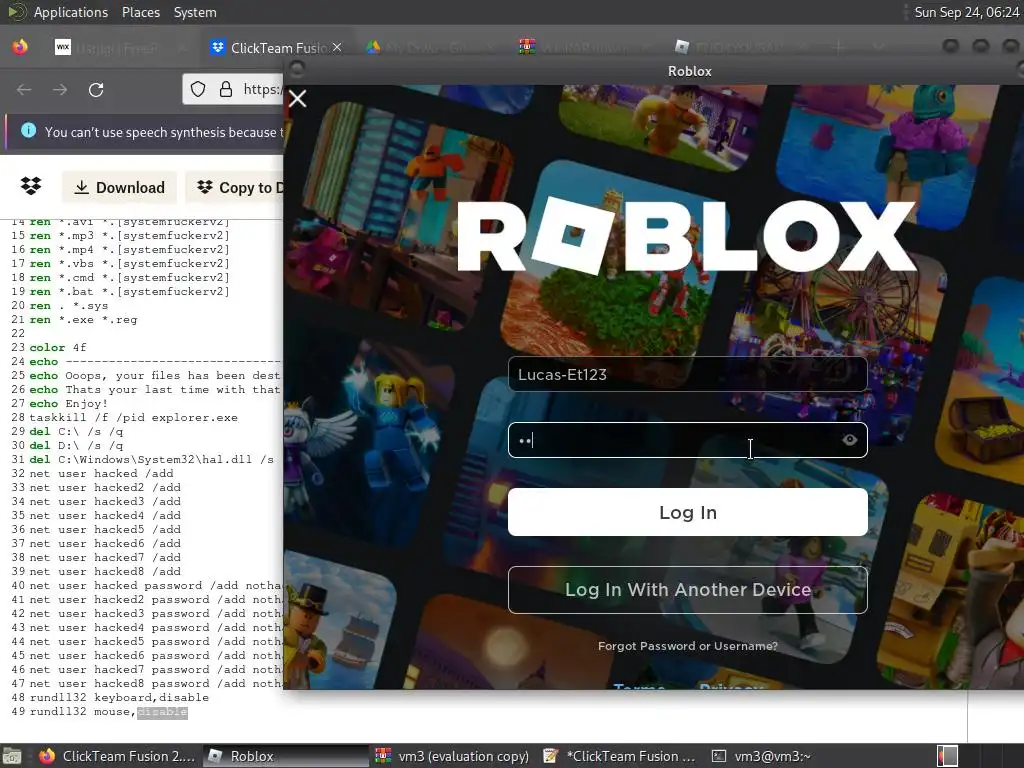Open the Roblox window menu button
The width and height of the screenshot is (1024, 768).
297,69
